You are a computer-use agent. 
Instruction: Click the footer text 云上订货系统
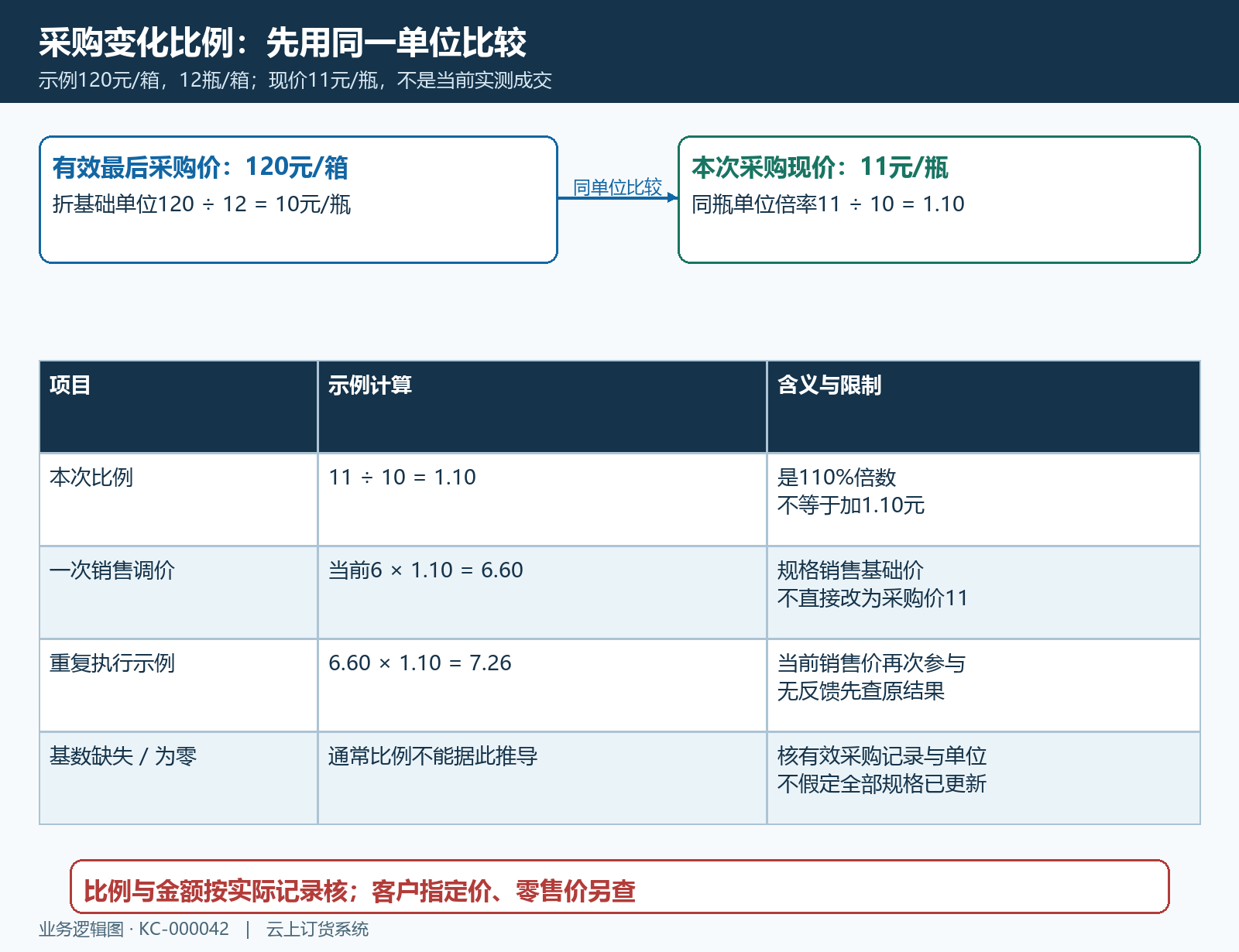[317, 930]
